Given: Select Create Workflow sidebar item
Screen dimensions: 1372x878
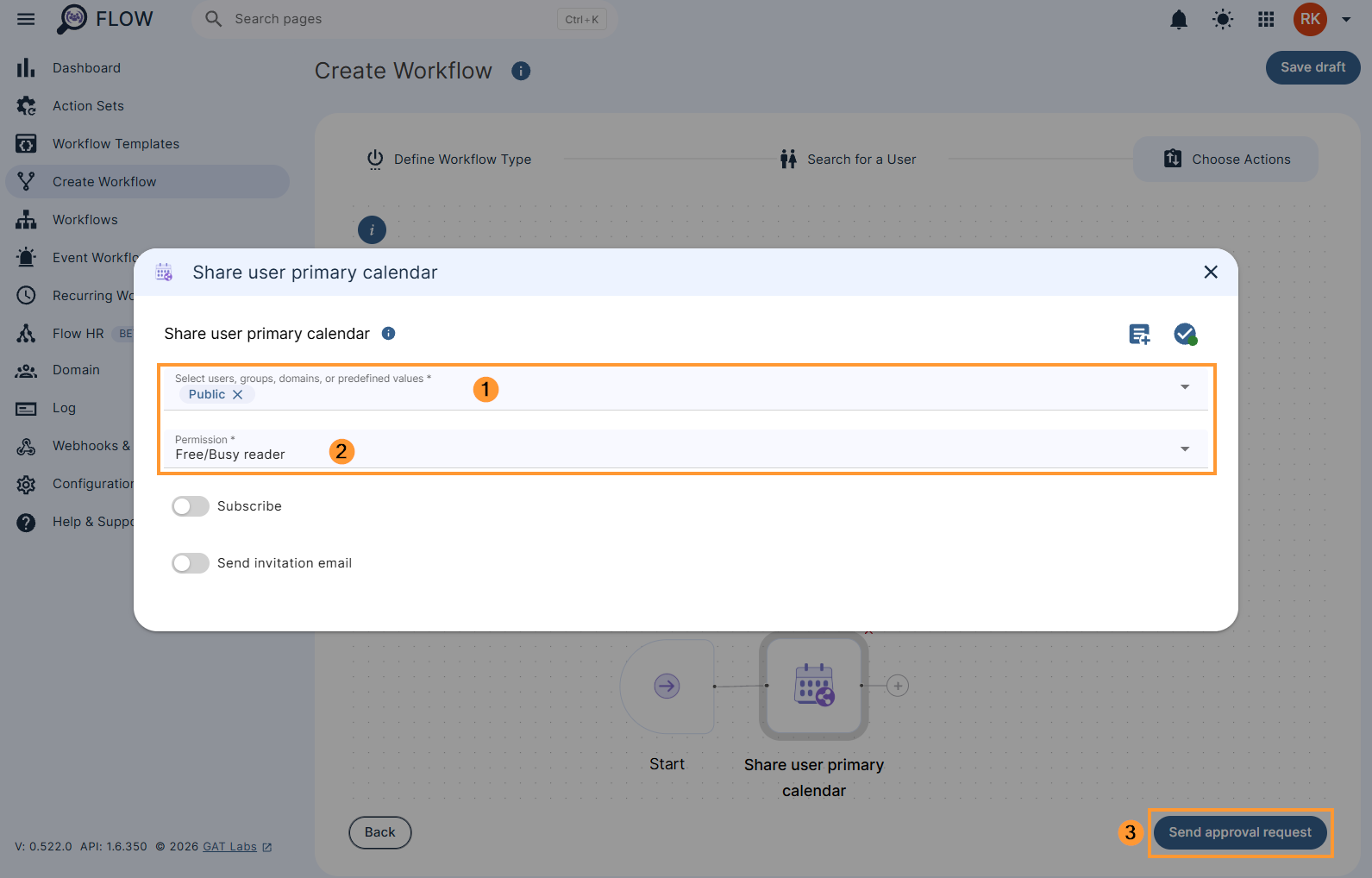Looking at the screenshot, I should coord(147,182).
